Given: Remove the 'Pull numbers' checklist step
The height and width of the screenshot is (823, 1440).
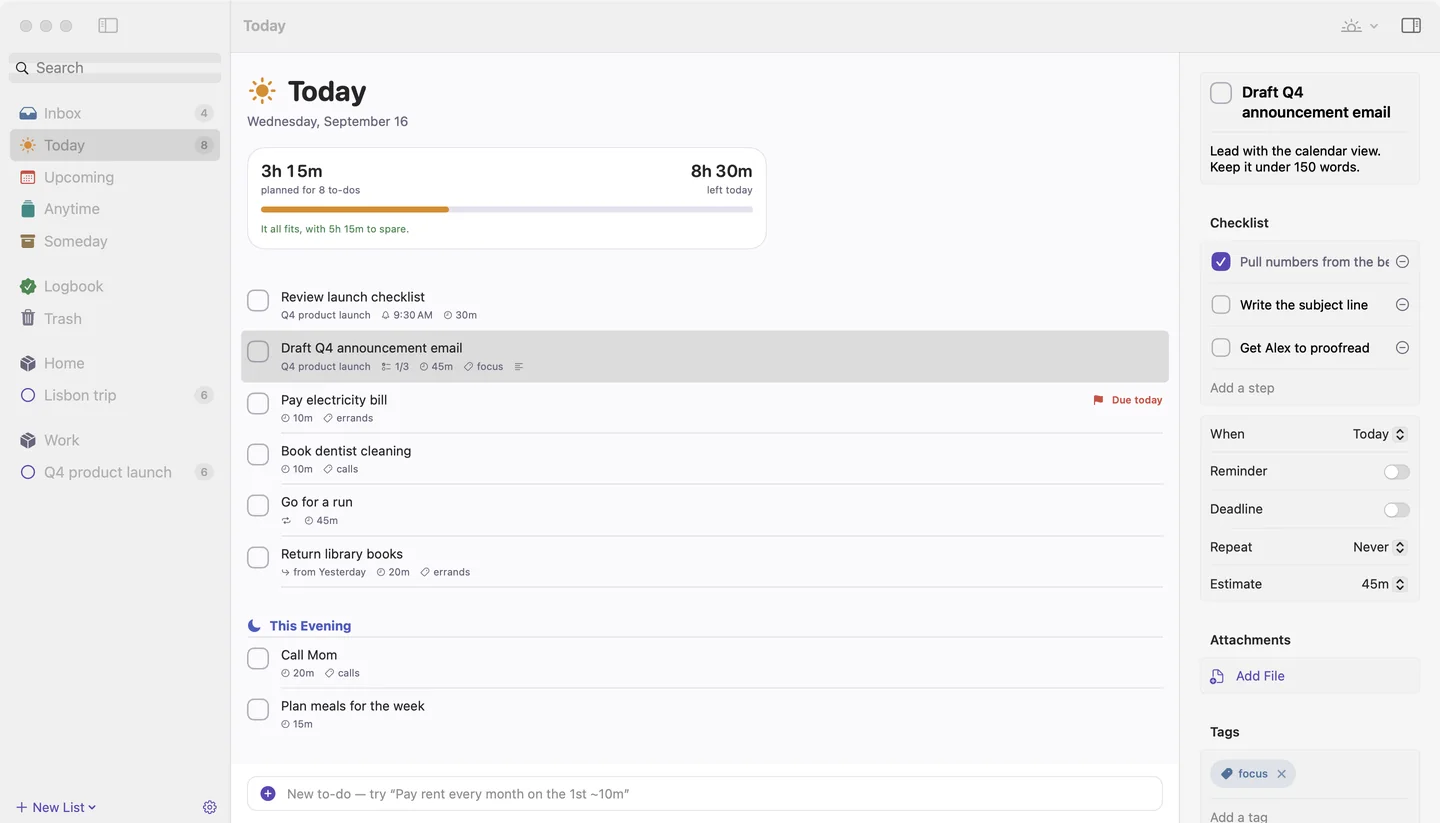Looking at the screenshot, I should [1402, 262].
